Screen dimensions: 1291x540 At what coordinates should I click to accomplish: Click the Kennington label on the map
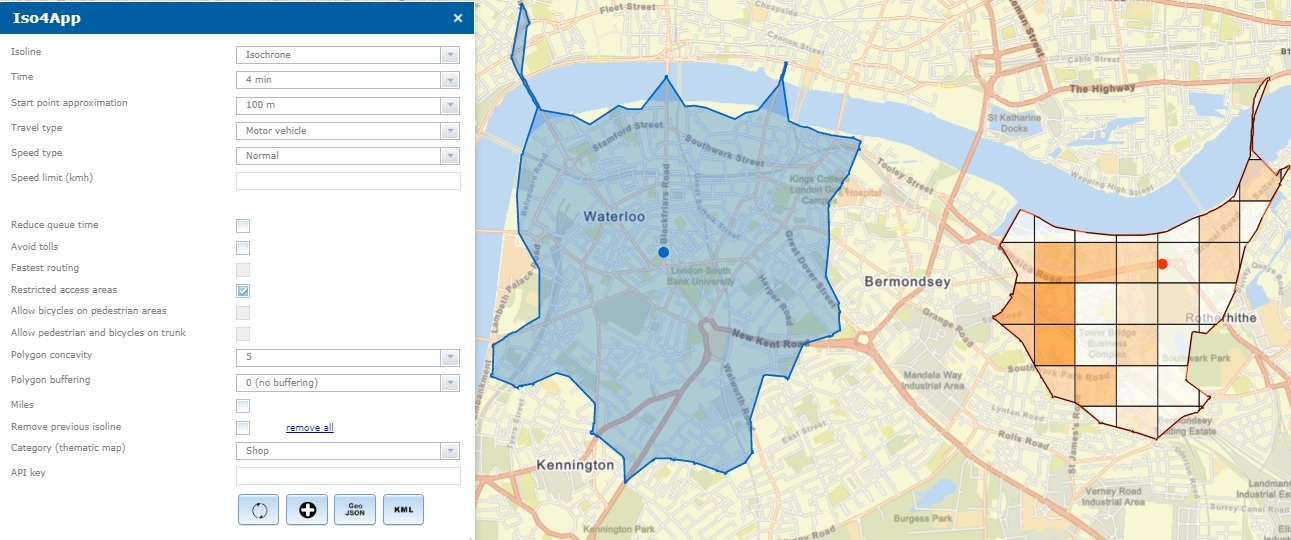tap(575, 465)
